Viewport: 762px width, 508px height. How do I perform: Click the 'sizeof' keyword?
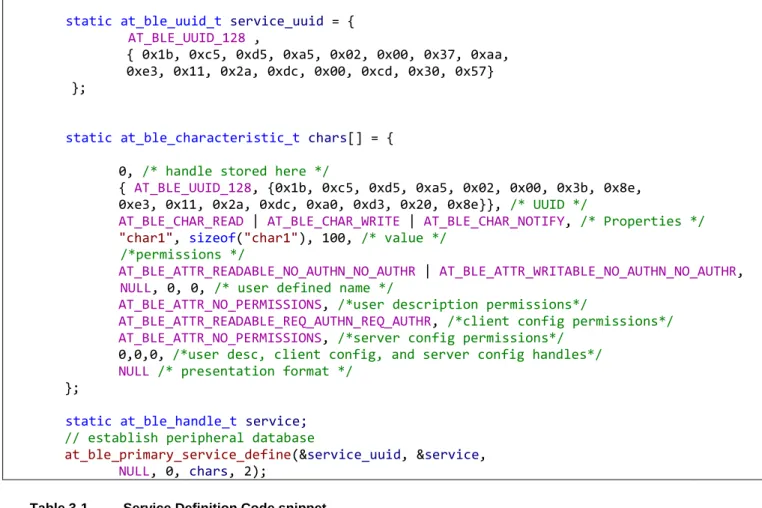[x=212, y=238]
